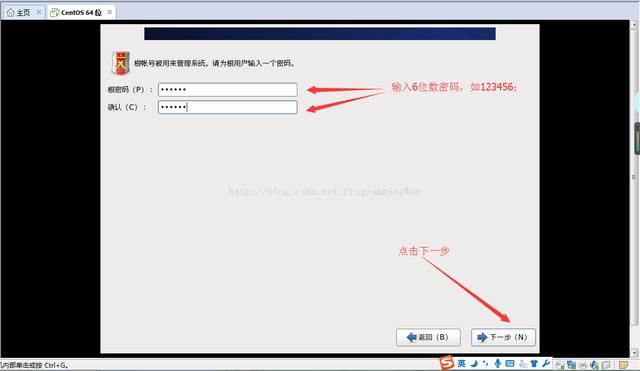
Task: Close the 主页 tab
Action: pyautogui.click(x=39, y=12)
